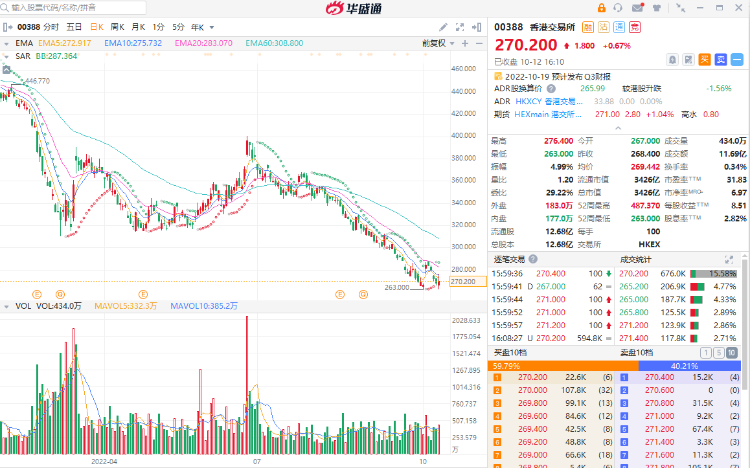Switch to 1分 one-minute chart tab
750x468 pixels.
point(158,27)
